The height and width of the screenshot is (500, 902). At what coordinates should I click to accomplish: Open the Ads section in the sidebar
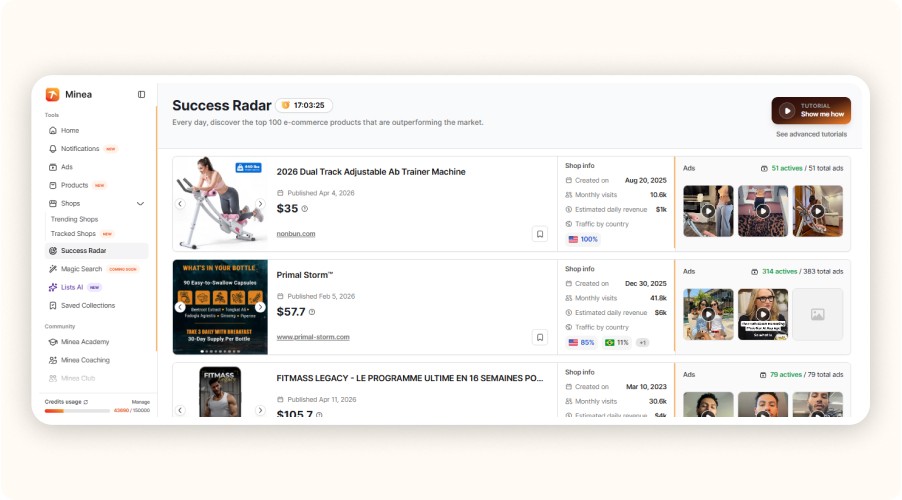[67, 167]
